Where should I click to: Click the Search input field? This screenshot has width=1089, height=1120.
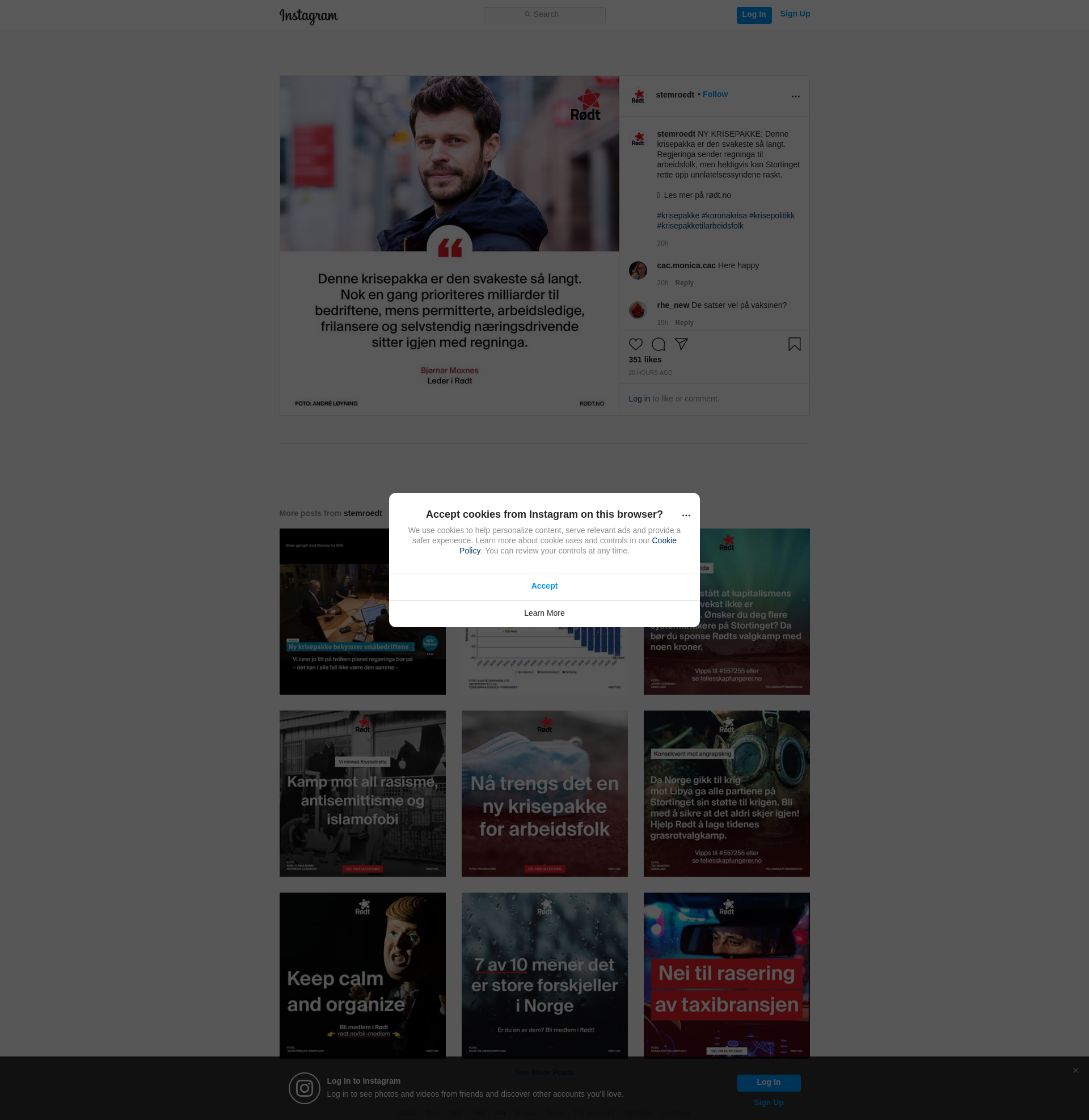pyautogui.click(x=544, y=15)
